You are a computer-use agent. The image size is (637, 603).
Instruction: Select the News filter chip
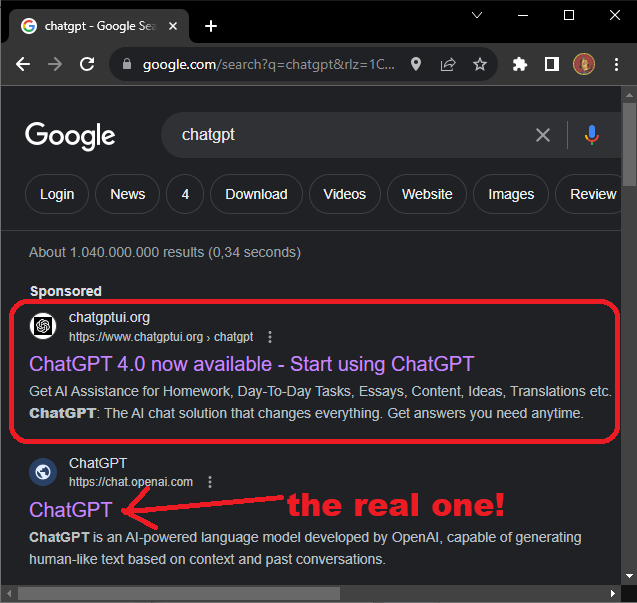(127, 194)
